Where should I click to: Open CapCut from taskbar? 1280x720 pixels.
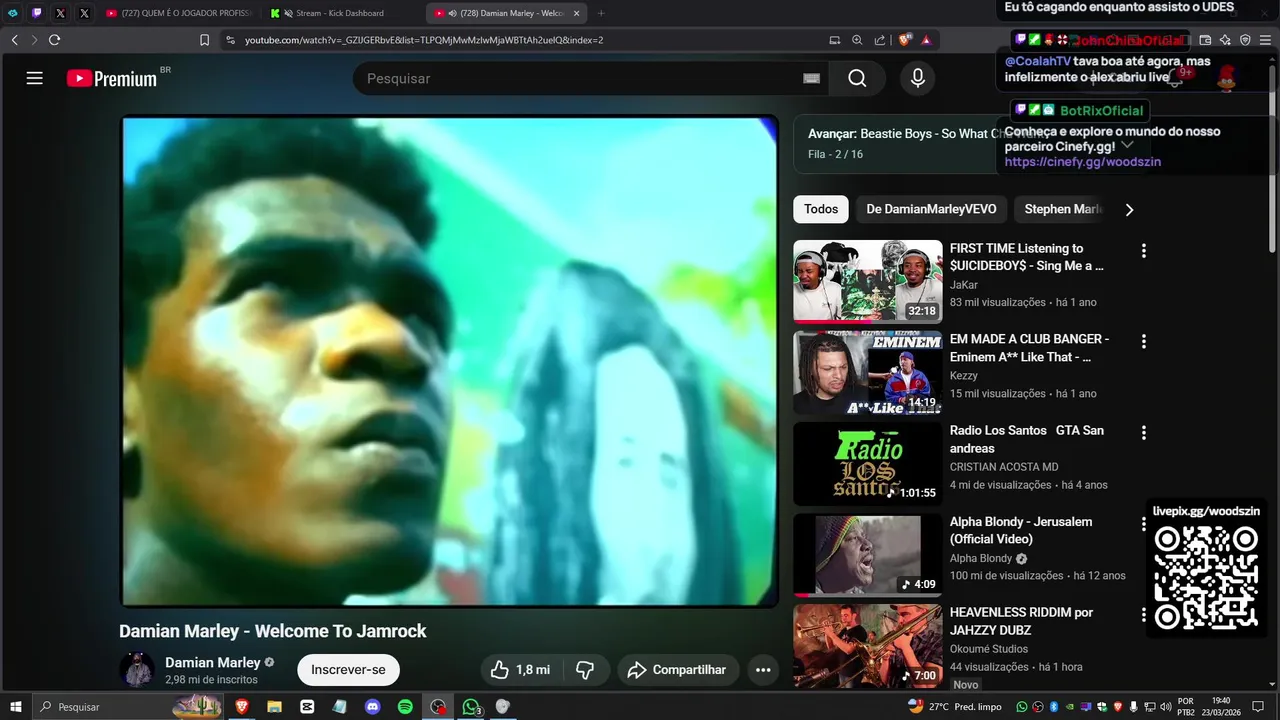pos(307,707)
